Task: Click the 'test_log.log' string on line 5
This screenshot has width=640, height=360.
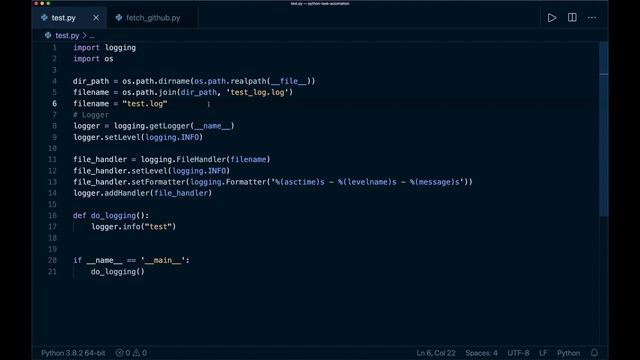Action: [257, 92]
